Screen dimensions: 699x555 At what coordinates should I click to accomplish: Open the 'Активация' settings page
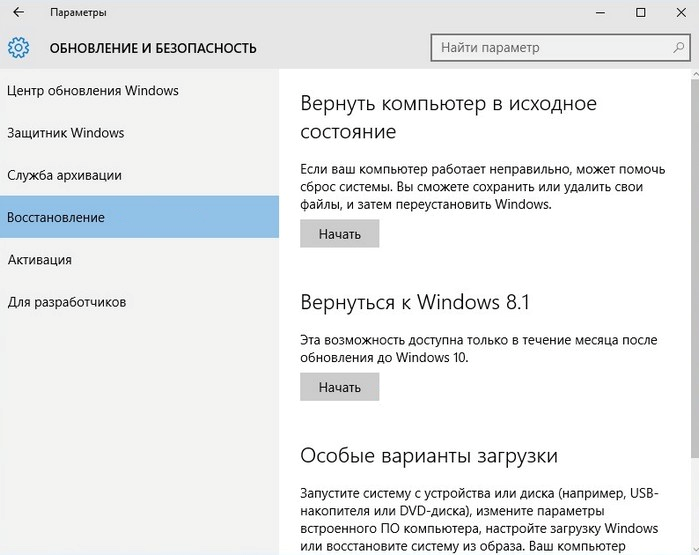[x=40, y=260]
